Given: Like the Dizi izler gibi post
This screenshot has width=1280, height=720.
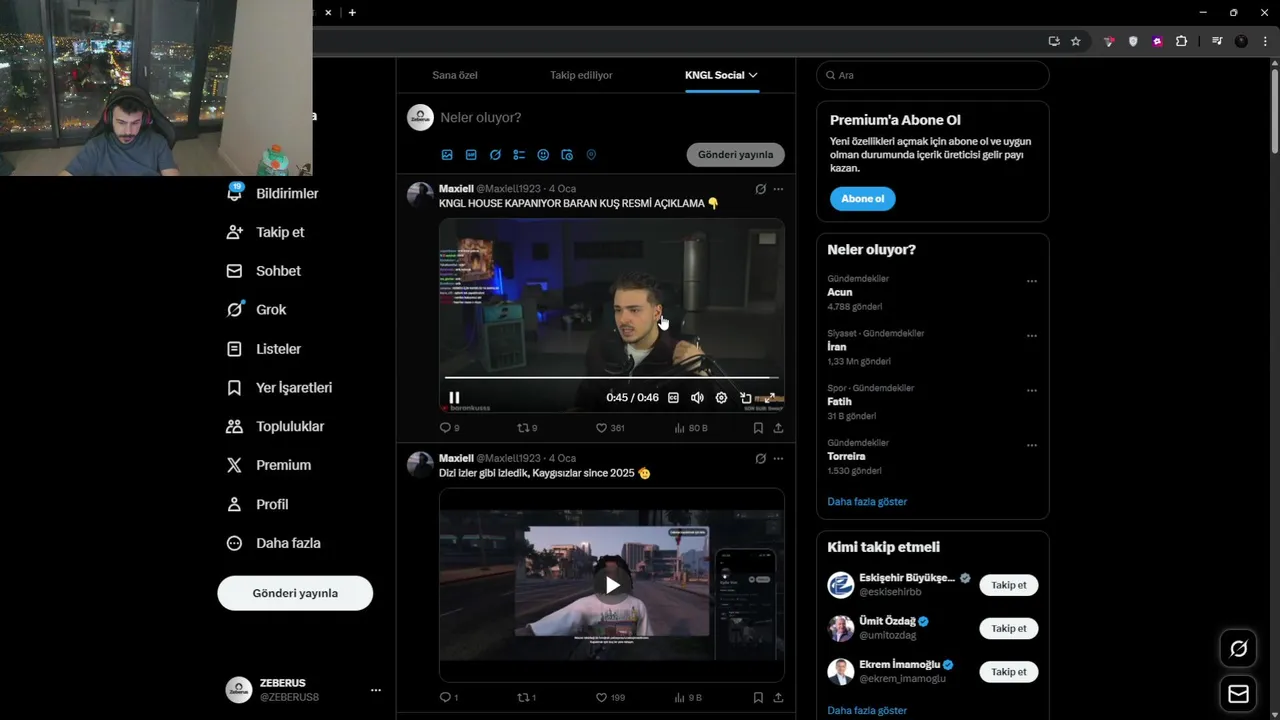Looking at the screenshot, I should tap(609, 697).
